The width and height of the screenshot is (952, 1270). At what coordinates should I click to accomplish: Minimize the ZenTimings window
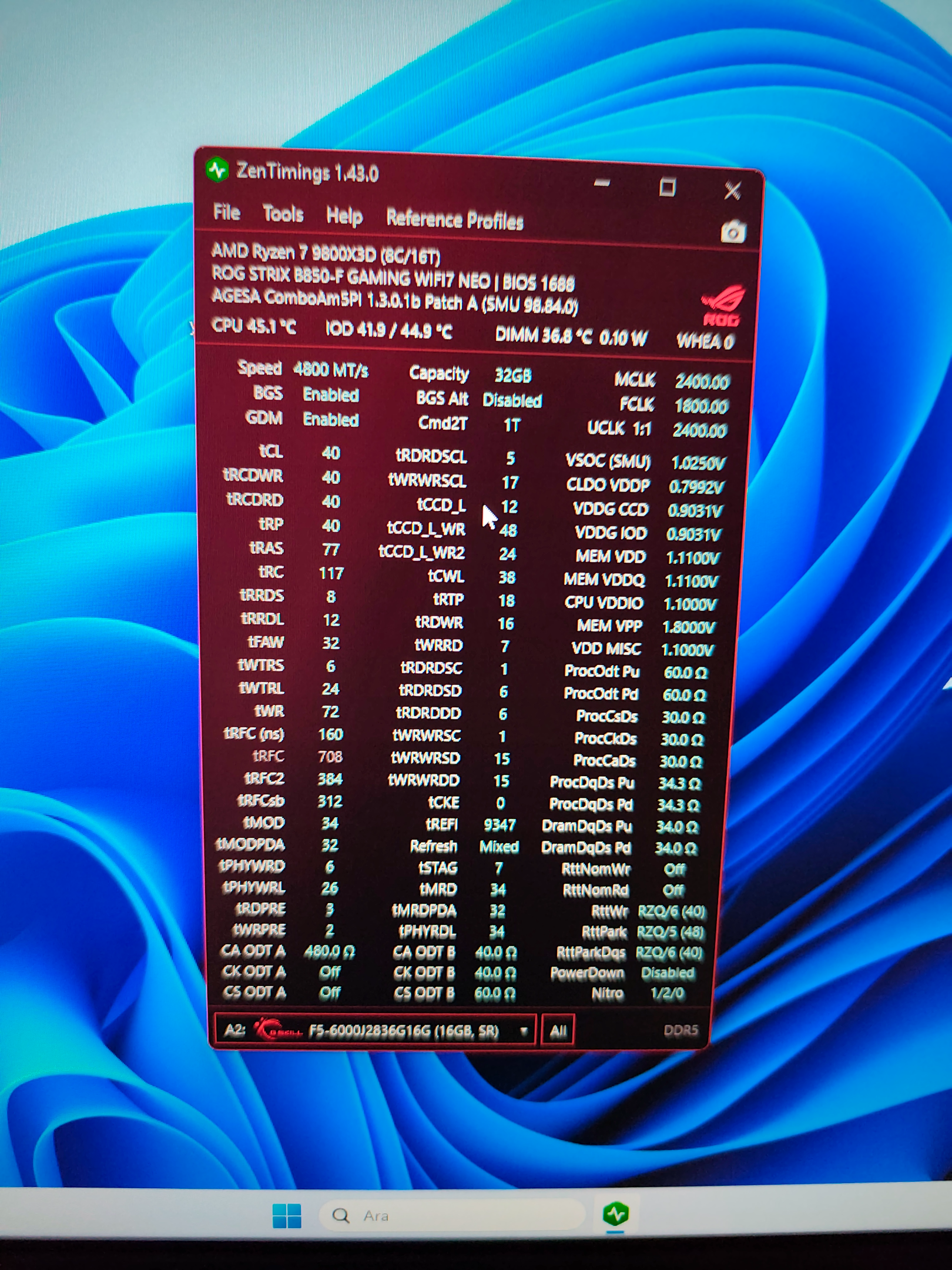[x=602, y=183]
